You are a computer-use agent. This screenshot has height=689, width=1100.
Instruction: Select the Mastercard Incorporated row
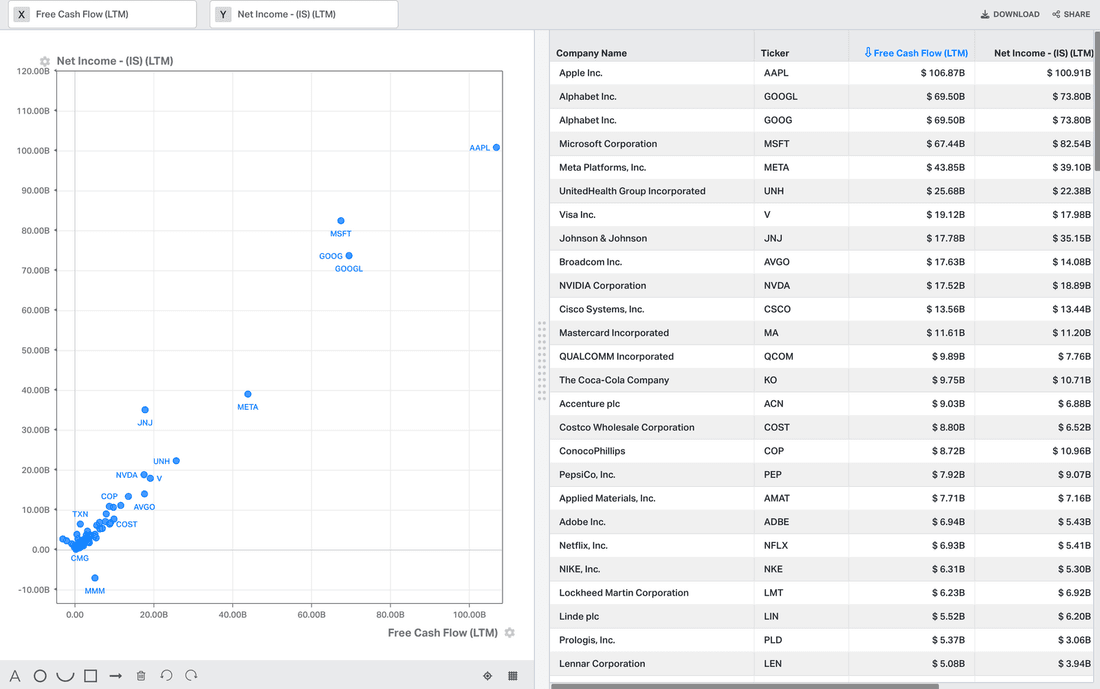coord(822,333)
